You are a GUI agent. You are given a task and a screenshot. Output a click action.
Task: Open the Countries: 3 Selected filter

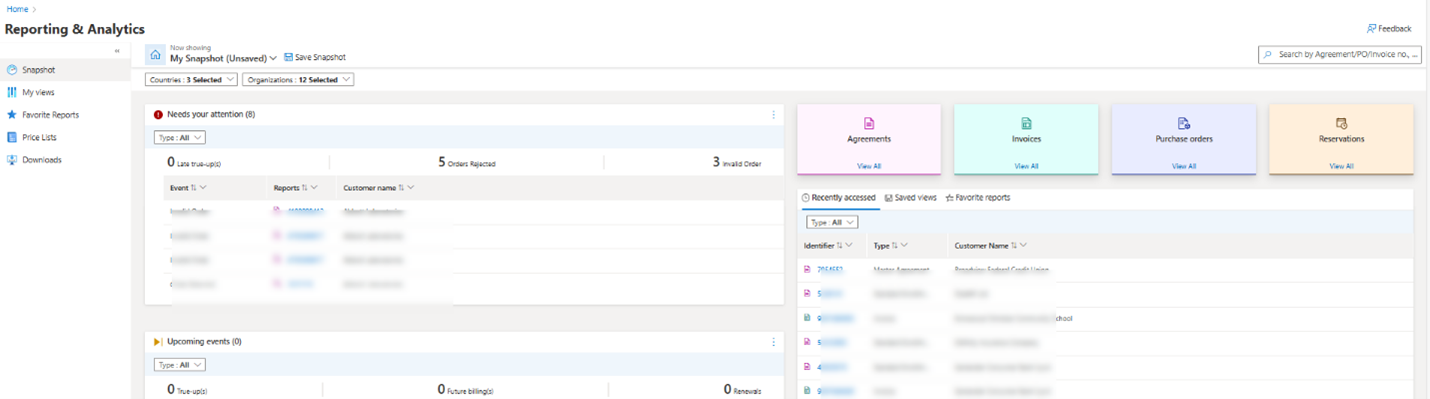point(192,80)
